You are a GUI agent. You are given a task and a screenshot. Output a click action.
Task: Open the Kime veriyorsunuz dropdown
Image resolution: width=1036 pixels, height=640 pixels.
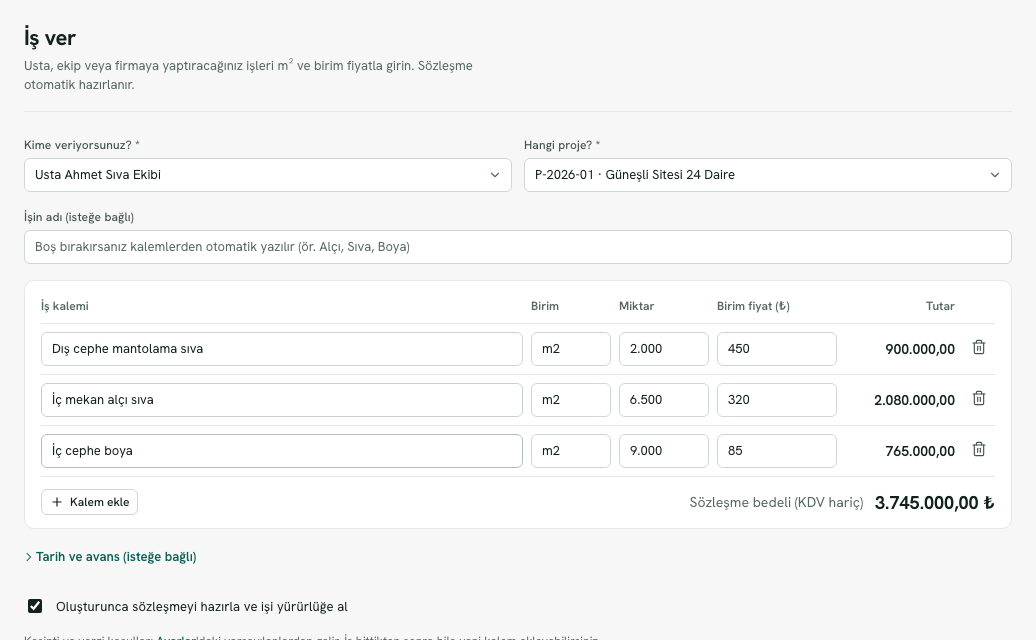tap(268, 175)
